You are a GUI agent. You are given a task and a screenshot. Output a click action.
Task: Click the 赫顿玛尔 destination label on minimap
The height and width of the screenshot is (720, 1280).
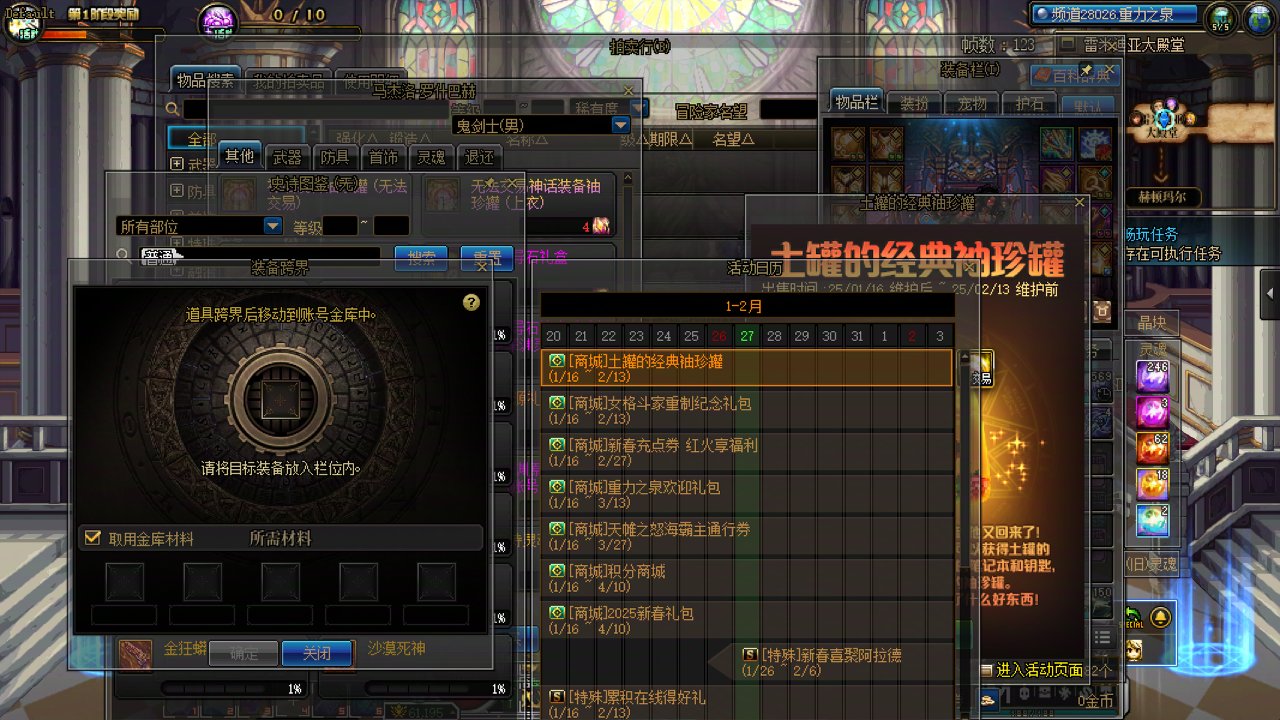[1164, 197]
